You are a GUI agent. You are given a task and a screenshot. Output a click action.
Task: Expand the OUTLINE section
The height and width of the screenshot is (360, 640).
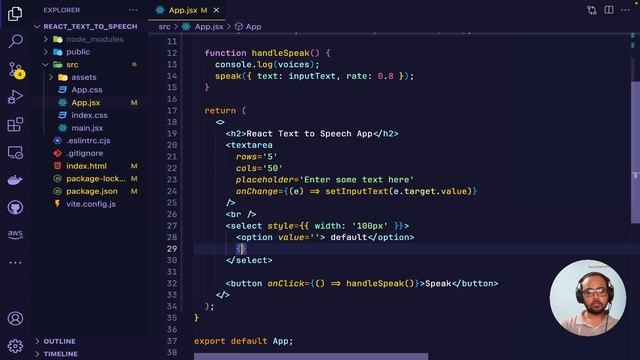point(60,341)
